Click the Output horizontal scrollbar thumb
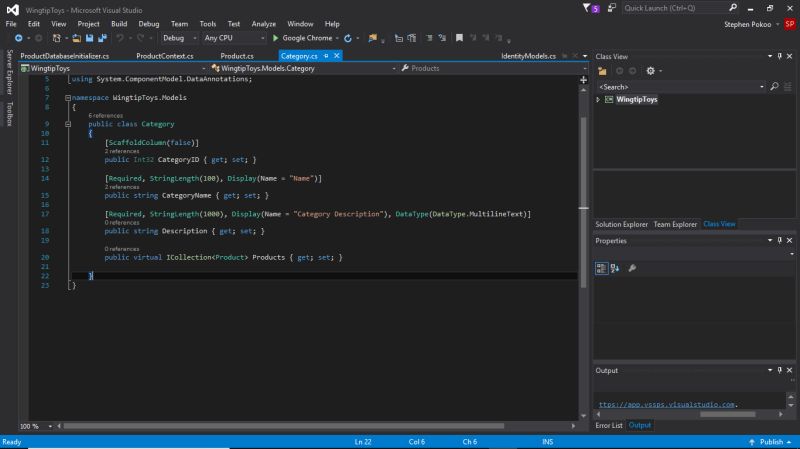 click(x=728, y=414)
